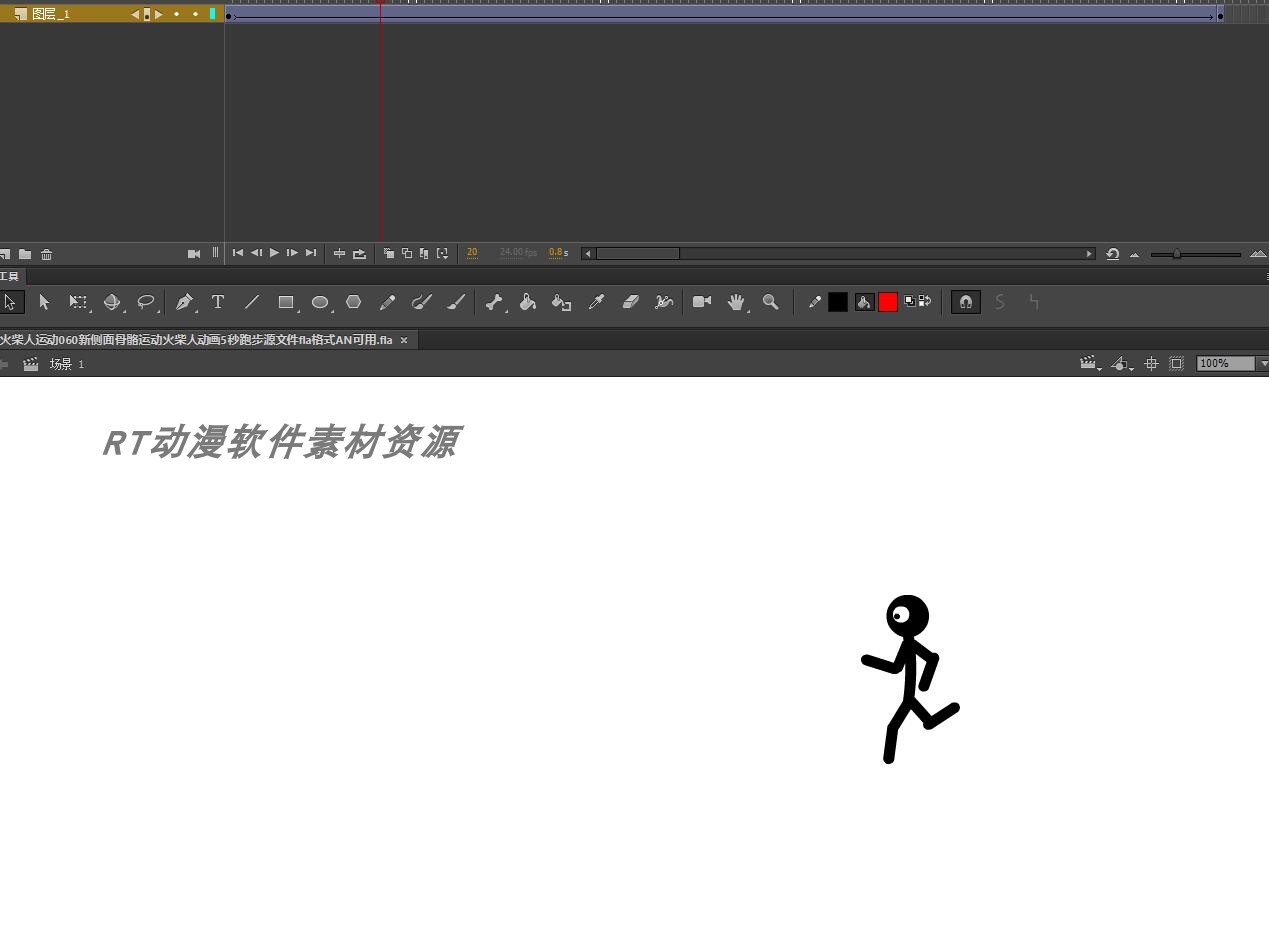The image size is (1269, 933).
Task: Select the Ink Bottle tool
Action: coord(562,302)
